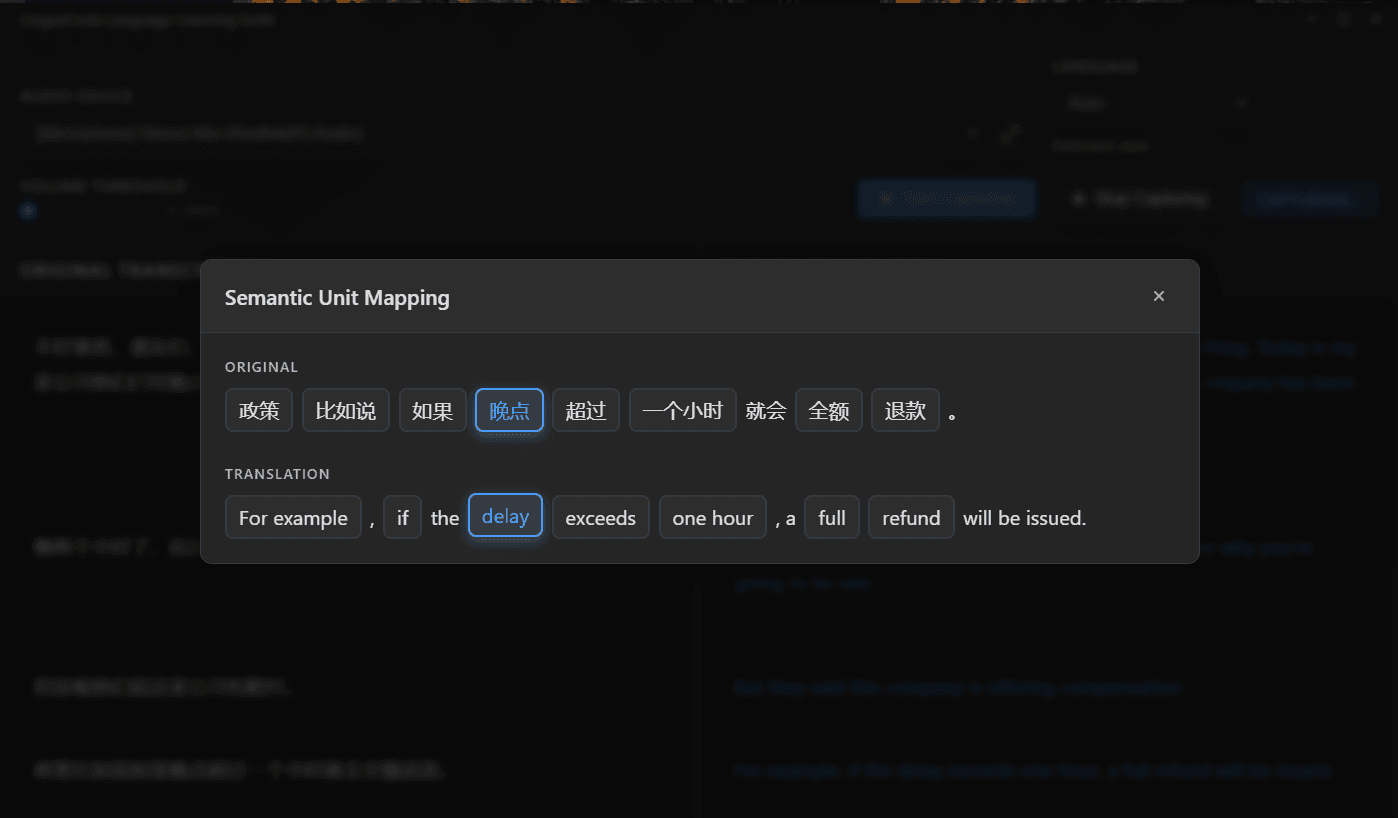This screenshot has width=1398, height=818.
Task: Click the highlighted "delay" translation chip
Action: (x=505, y=516)
